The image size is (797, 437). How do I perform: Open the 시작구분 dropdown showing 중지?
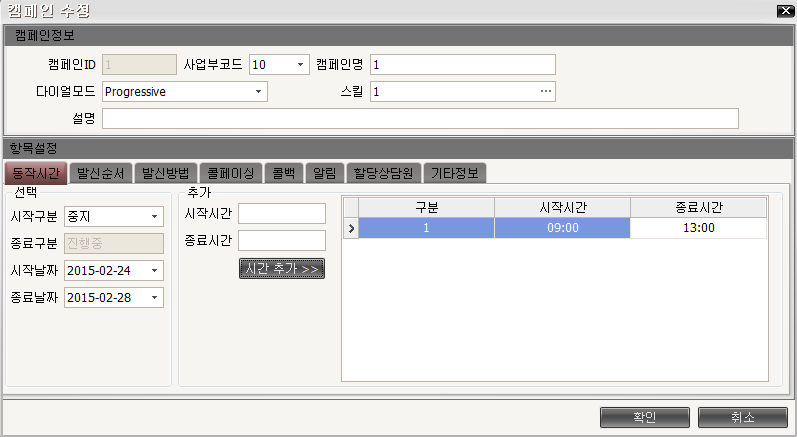pos(155,216)
